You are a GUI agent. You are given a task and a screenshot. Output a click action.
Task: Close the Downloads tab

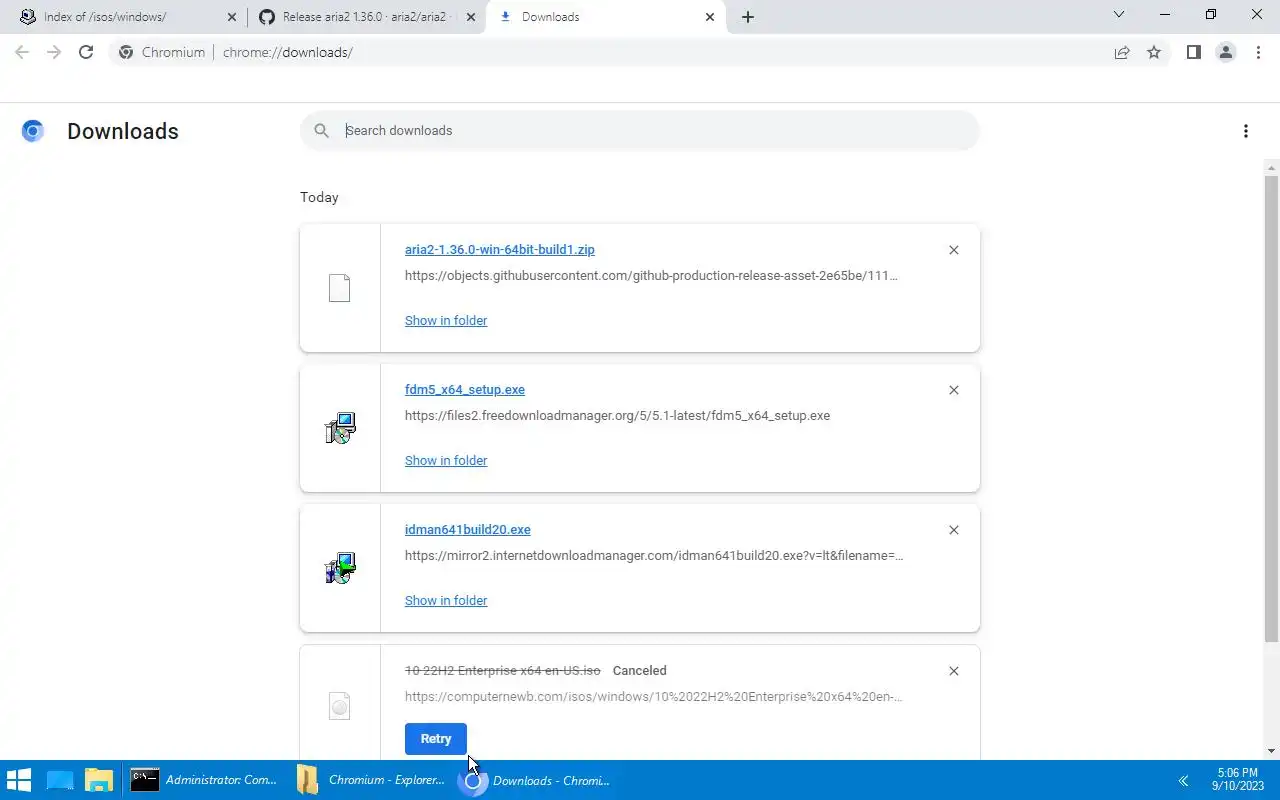710,17
